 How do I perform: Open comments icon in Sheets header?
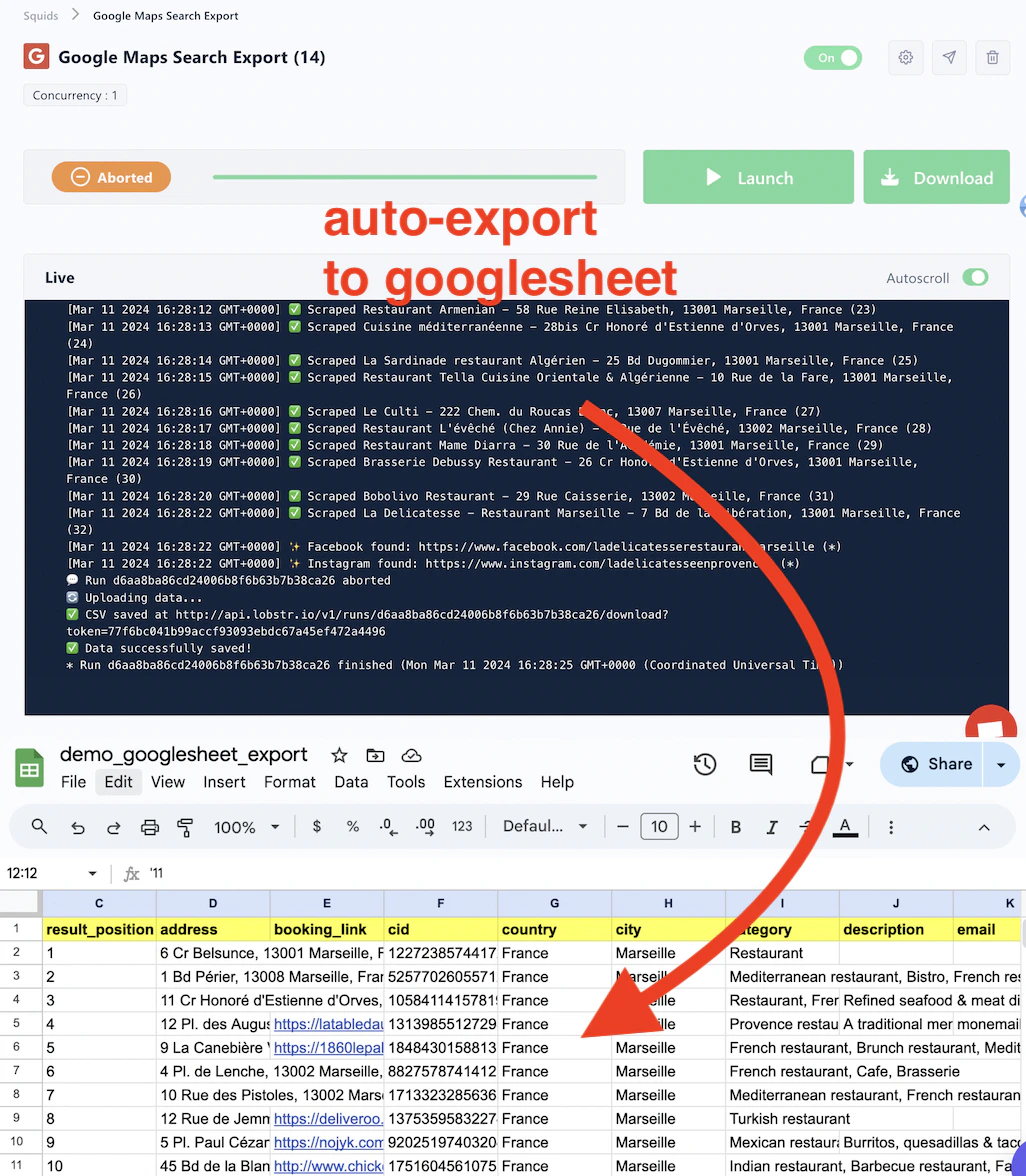(x=760, y=764)
